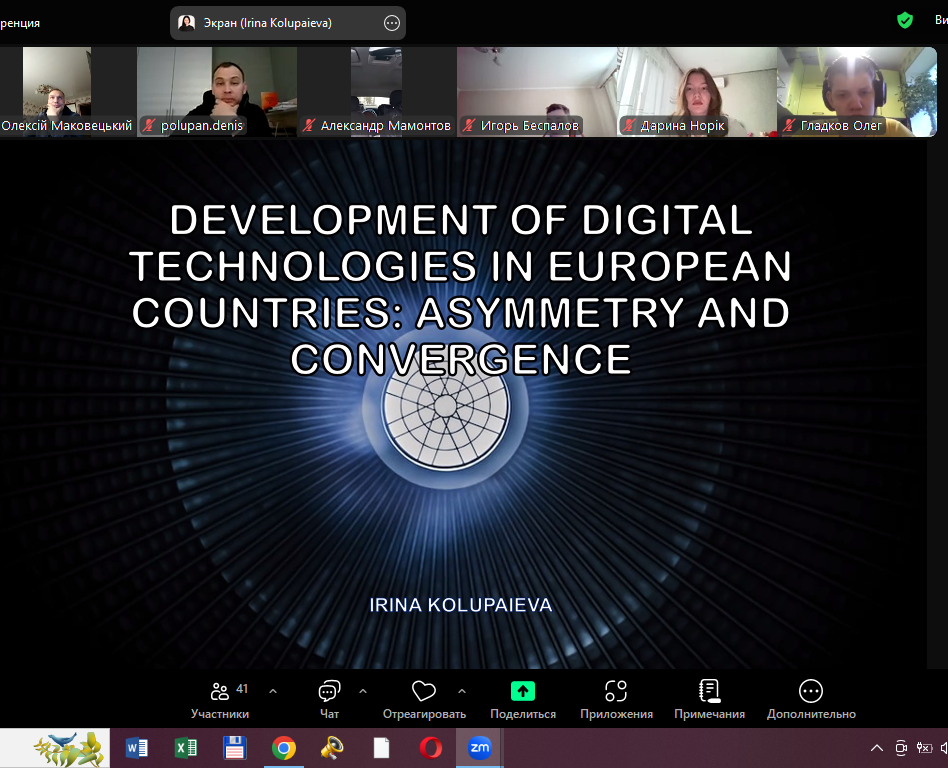Open screen share options ellipsis menu
The image size is (948, 768).
point(391,23)
